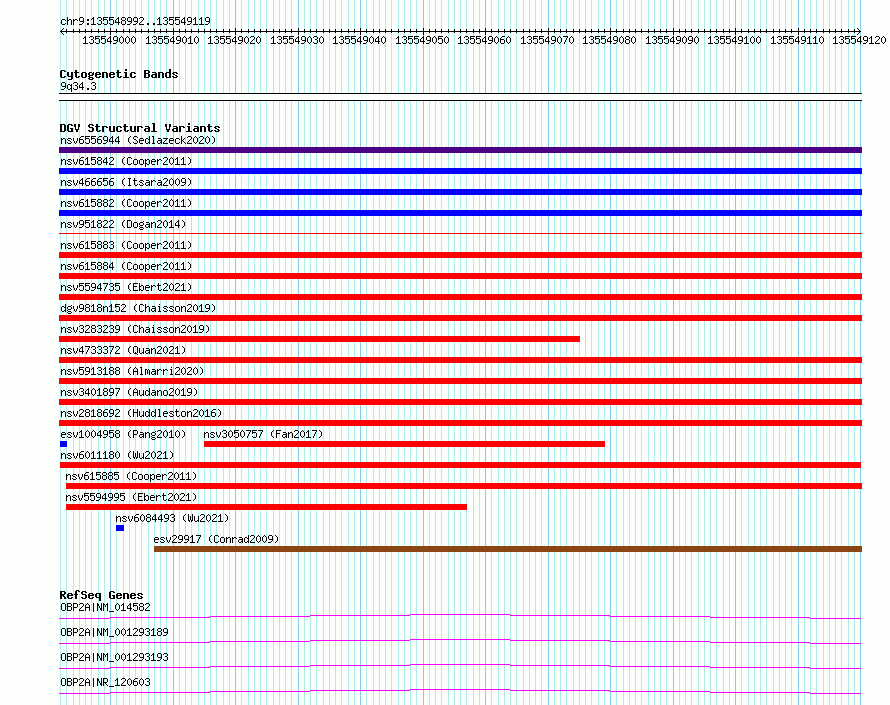
Task: Click the red nsv3050757 variant bar
Action: (404, 444)
